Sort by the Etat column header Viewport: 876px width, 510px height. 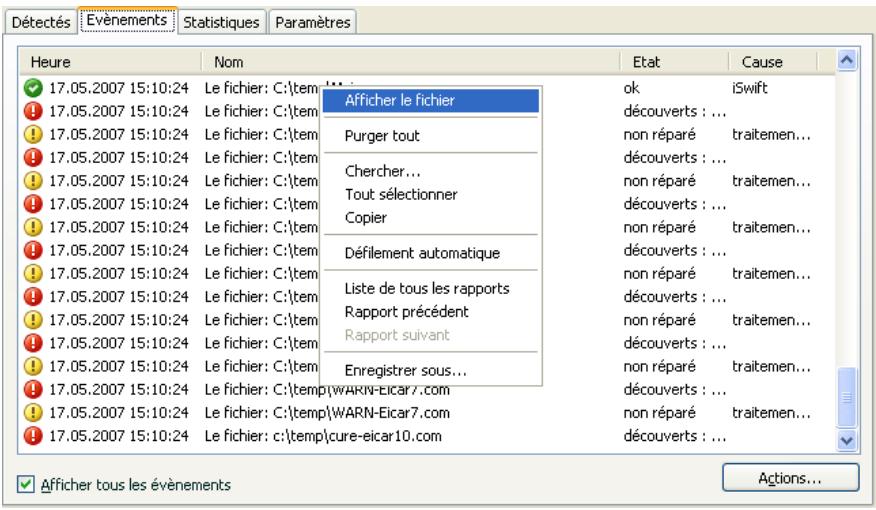pos(674,62)
